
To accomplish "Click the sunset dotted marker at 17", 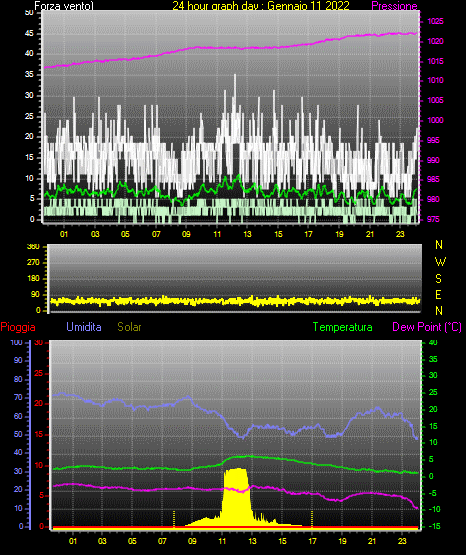I will [312, 519].
